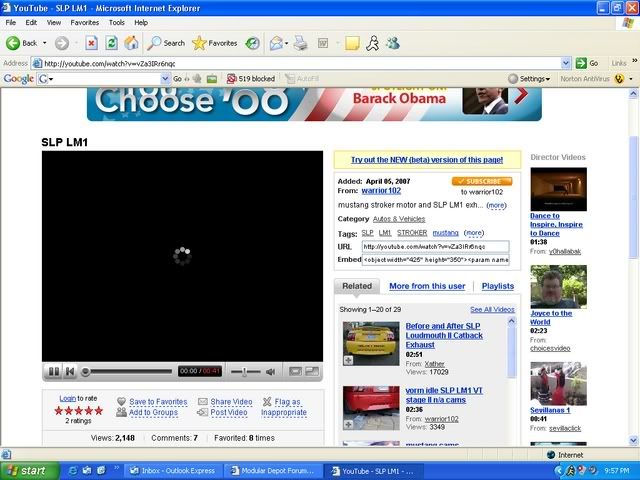Toggle full screen video mode
Screen dimensions: 640x480
pos(312,371)
